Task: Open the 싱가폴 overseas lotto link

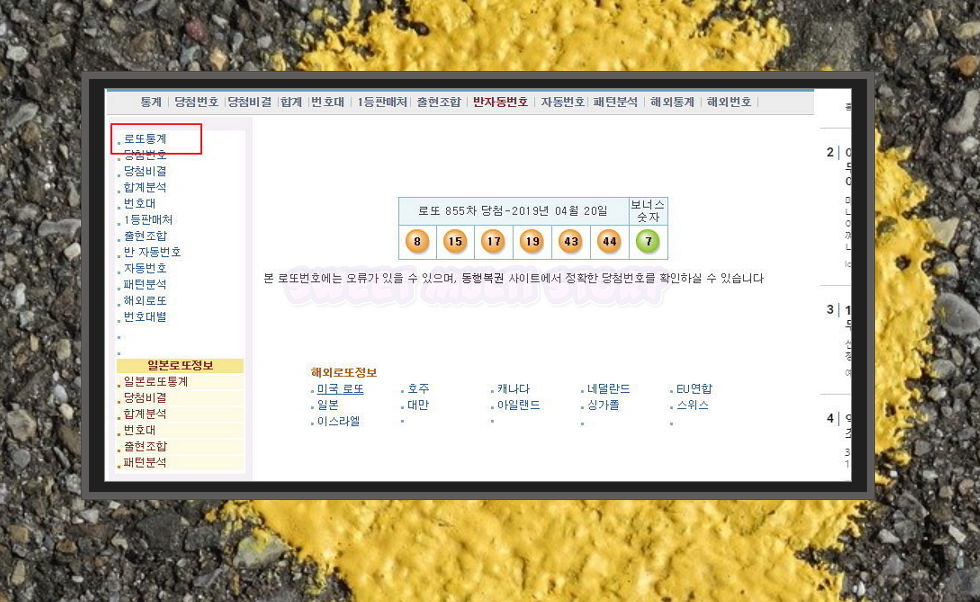Action: [x=603, y=406]
